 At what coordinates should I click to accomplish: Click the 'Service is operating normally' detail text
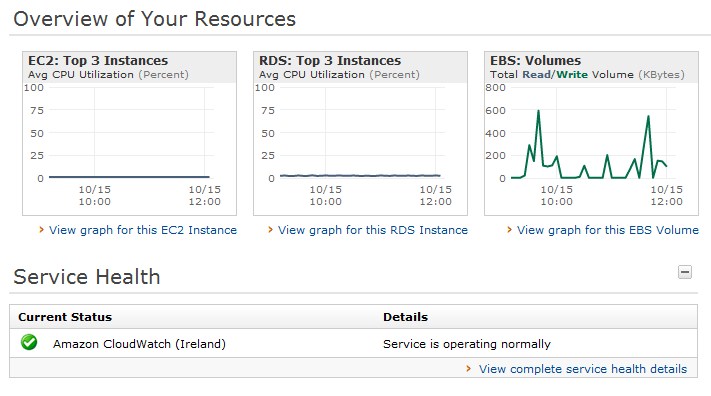coord(467,344)
